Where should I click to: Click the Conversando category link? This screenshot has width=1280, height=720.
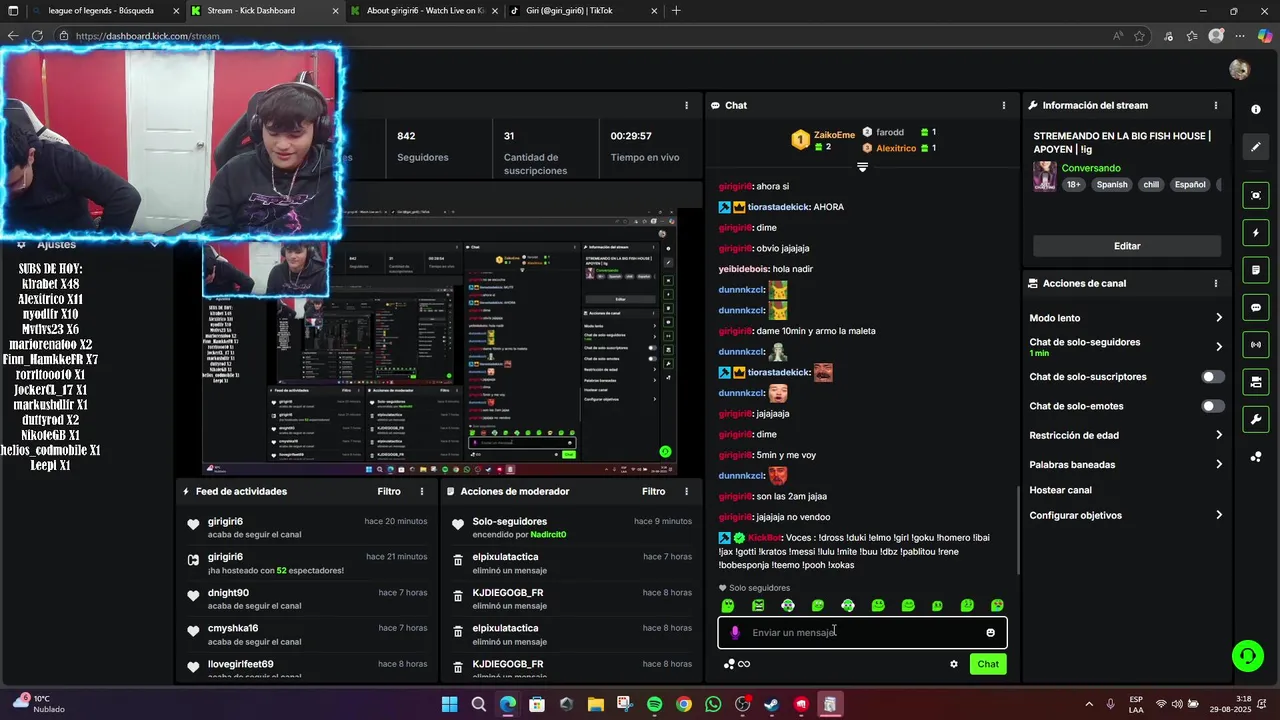[1091, 168]
